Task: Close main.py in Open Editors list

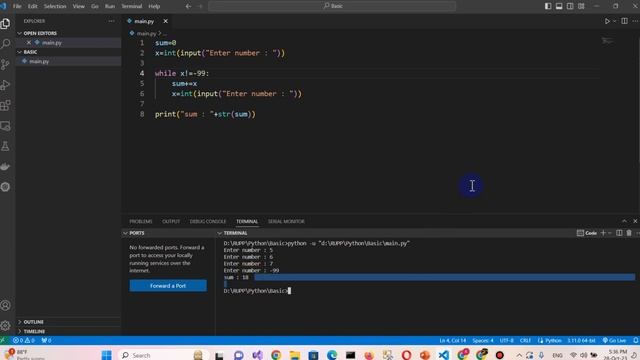Action: click(x=29, y=42)
